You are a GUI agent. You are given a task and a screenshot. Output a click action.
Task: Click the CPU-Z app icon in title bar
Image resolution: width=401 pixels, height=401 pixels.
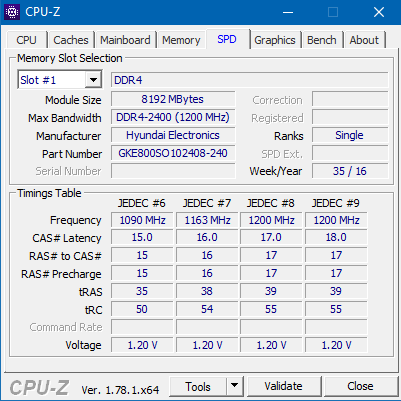coord(12,12)
